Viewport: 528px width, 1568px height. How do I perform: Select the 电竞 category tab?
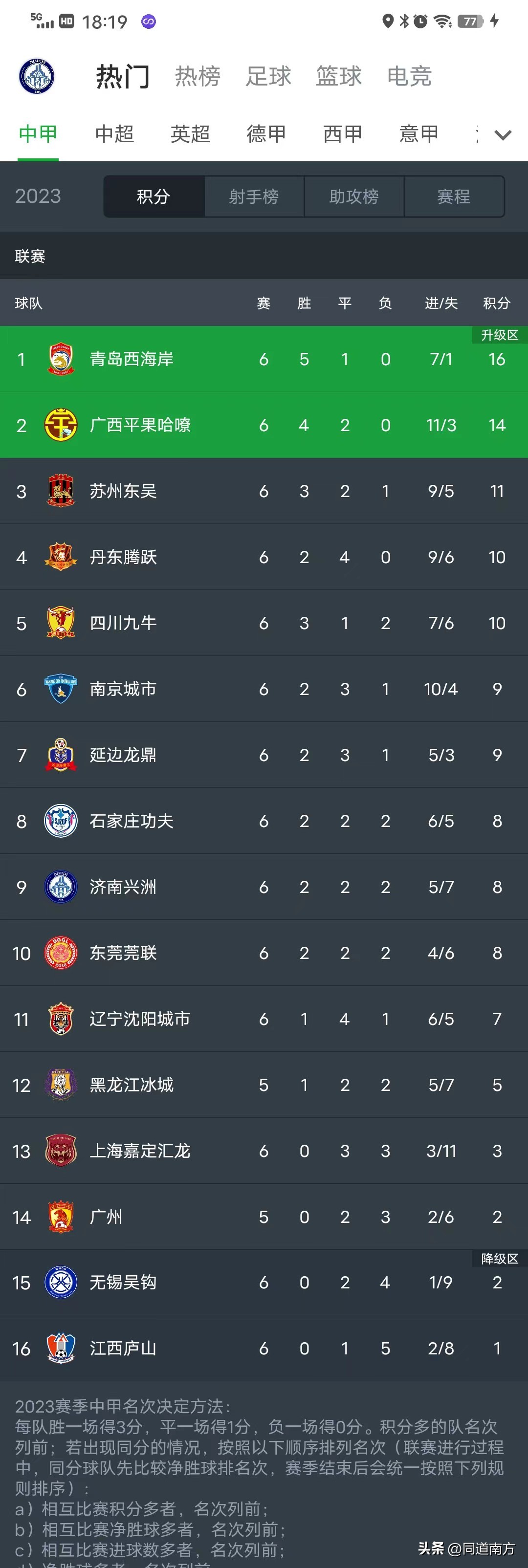(409, 75)
